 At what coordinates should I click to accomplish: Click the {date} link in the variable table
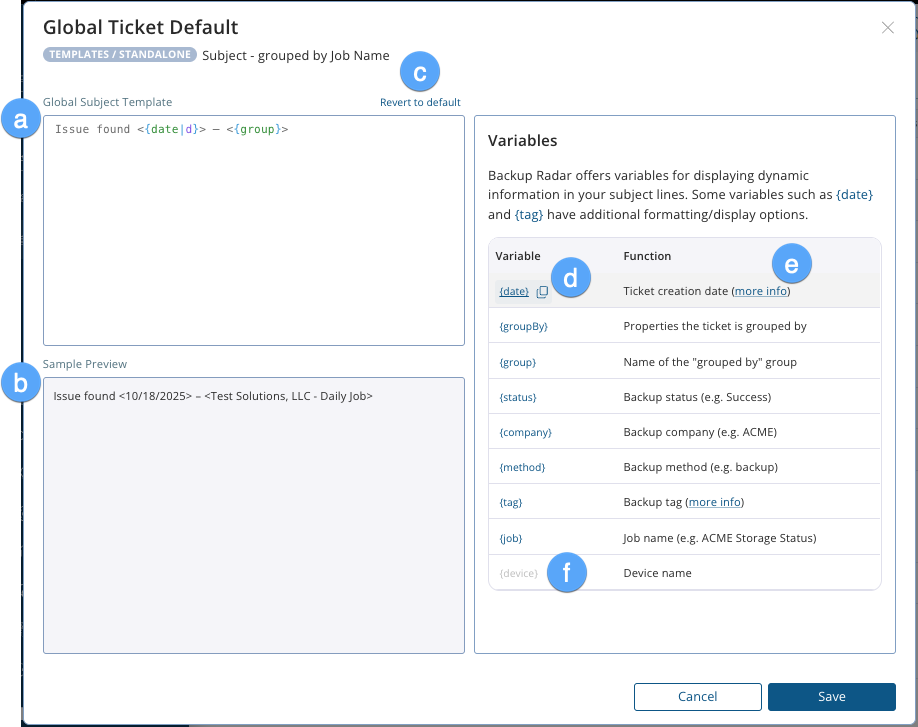[513, 291]
